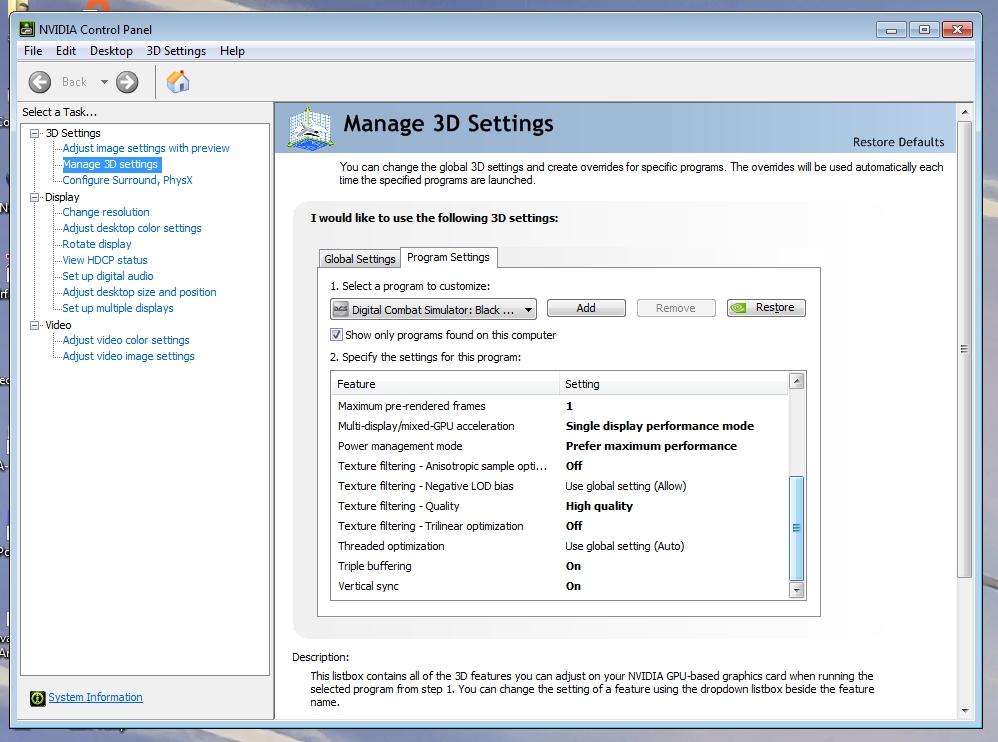Viewport: 998px width, 742px height.
Task: Collapse the Display tree node
Action: tap(34, 197)
